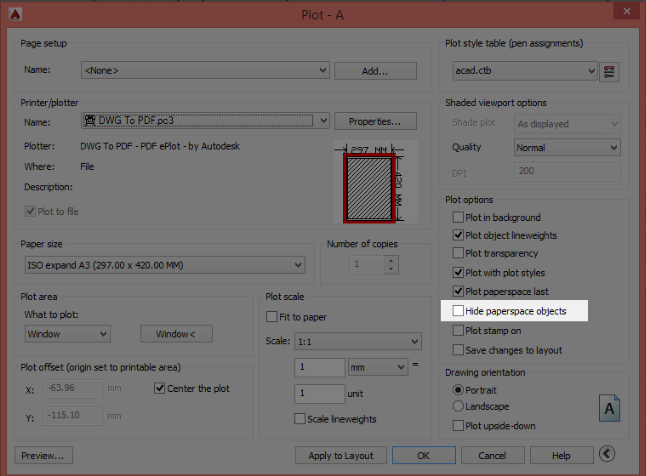This screenshot has height=476, width=646.
Task: Click the scale unit value input field
Action: pyautogui.click(x=318, y=393)
